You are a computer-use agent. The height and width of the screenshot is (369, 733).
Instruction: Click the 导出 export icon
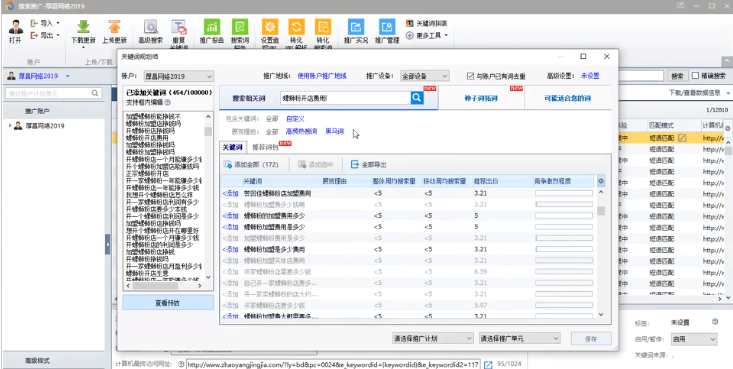tap(34, 35)
